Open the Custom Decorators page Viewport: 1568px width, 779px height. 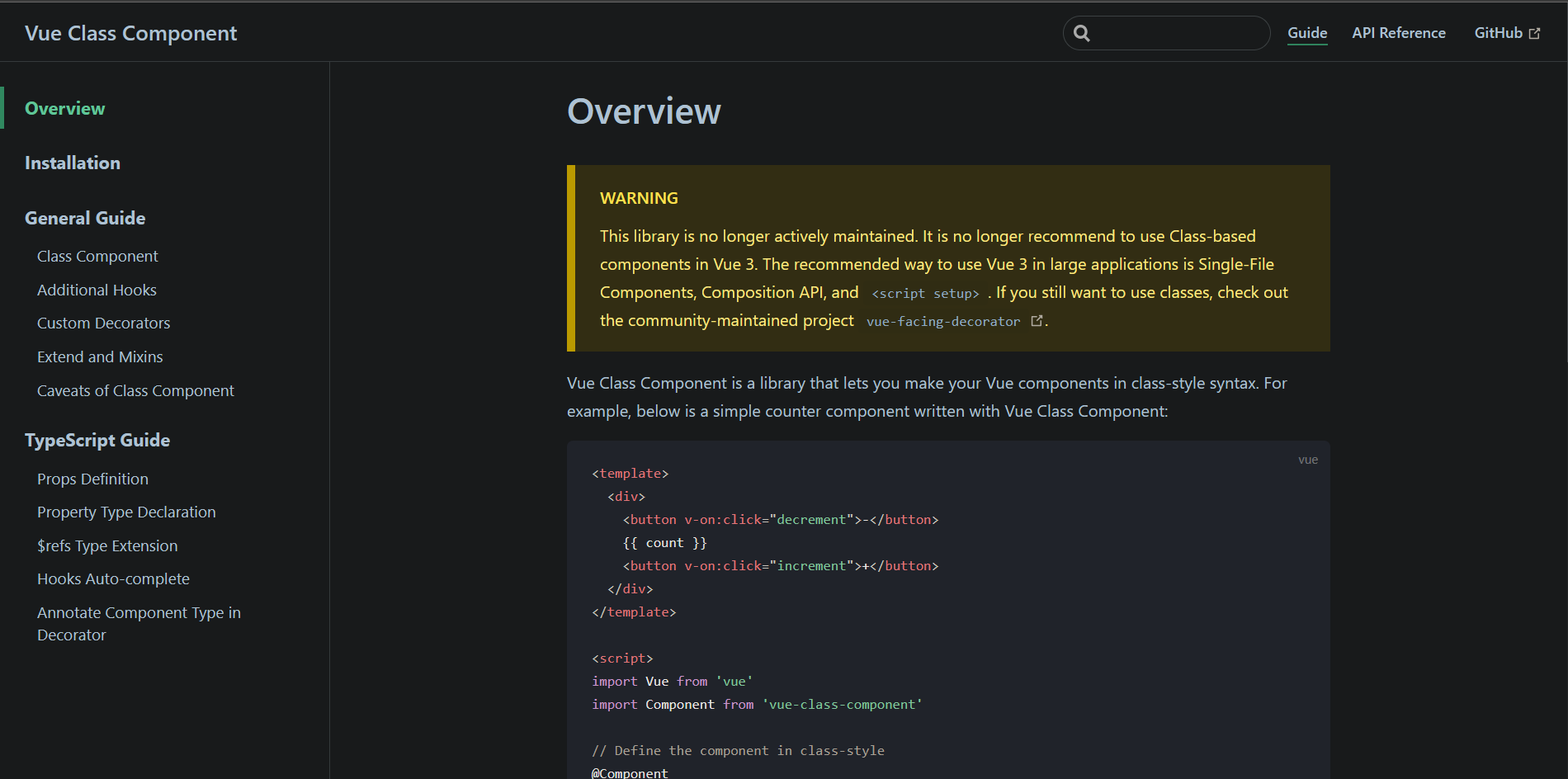click(103, 323)
